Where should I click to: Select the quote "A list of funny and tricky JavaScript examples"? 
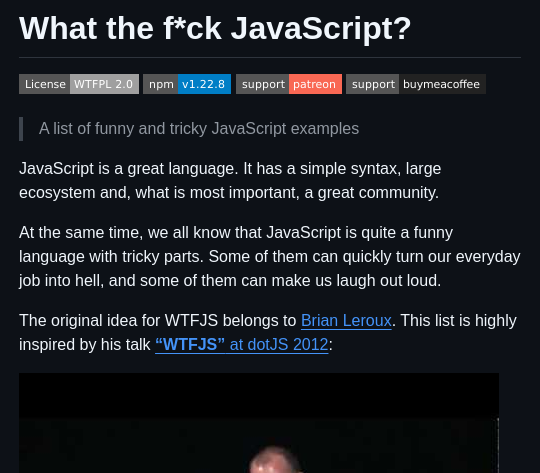pos(199,129)
